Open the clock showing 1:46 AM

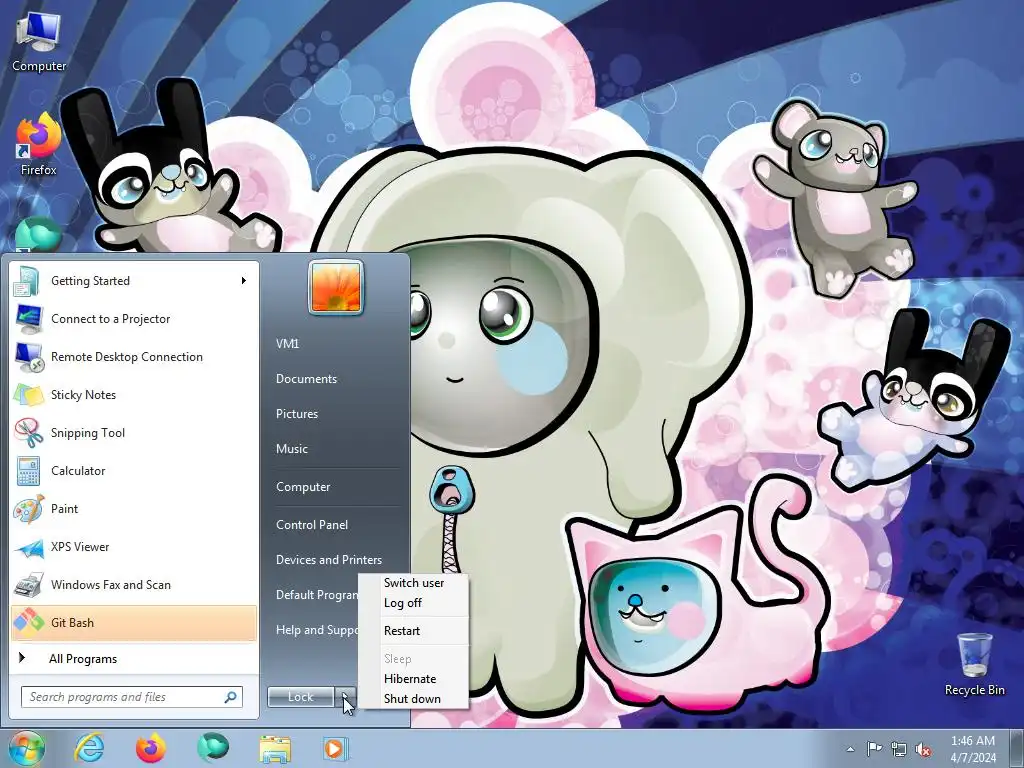tap(973, 749)
